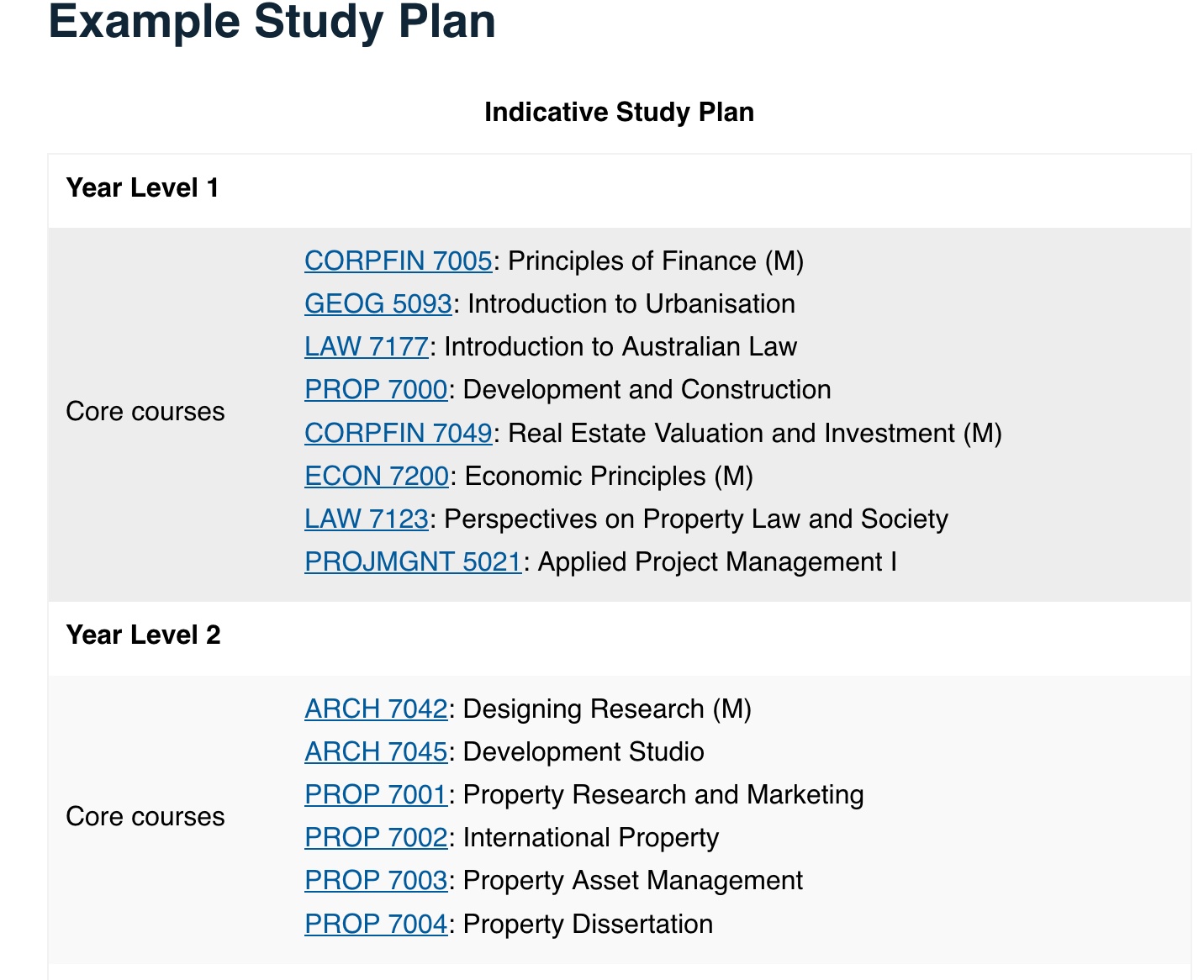Open the PROJMGNT 5021 link
This screenshot has width=1204, height=980.
click(413, 562)
